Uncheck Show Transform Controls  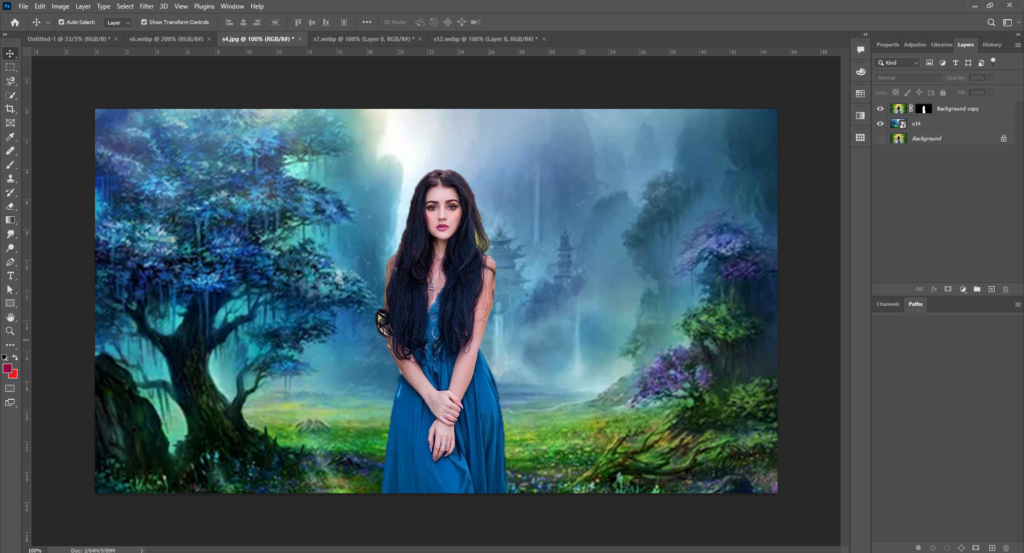(x=144, y=22)
